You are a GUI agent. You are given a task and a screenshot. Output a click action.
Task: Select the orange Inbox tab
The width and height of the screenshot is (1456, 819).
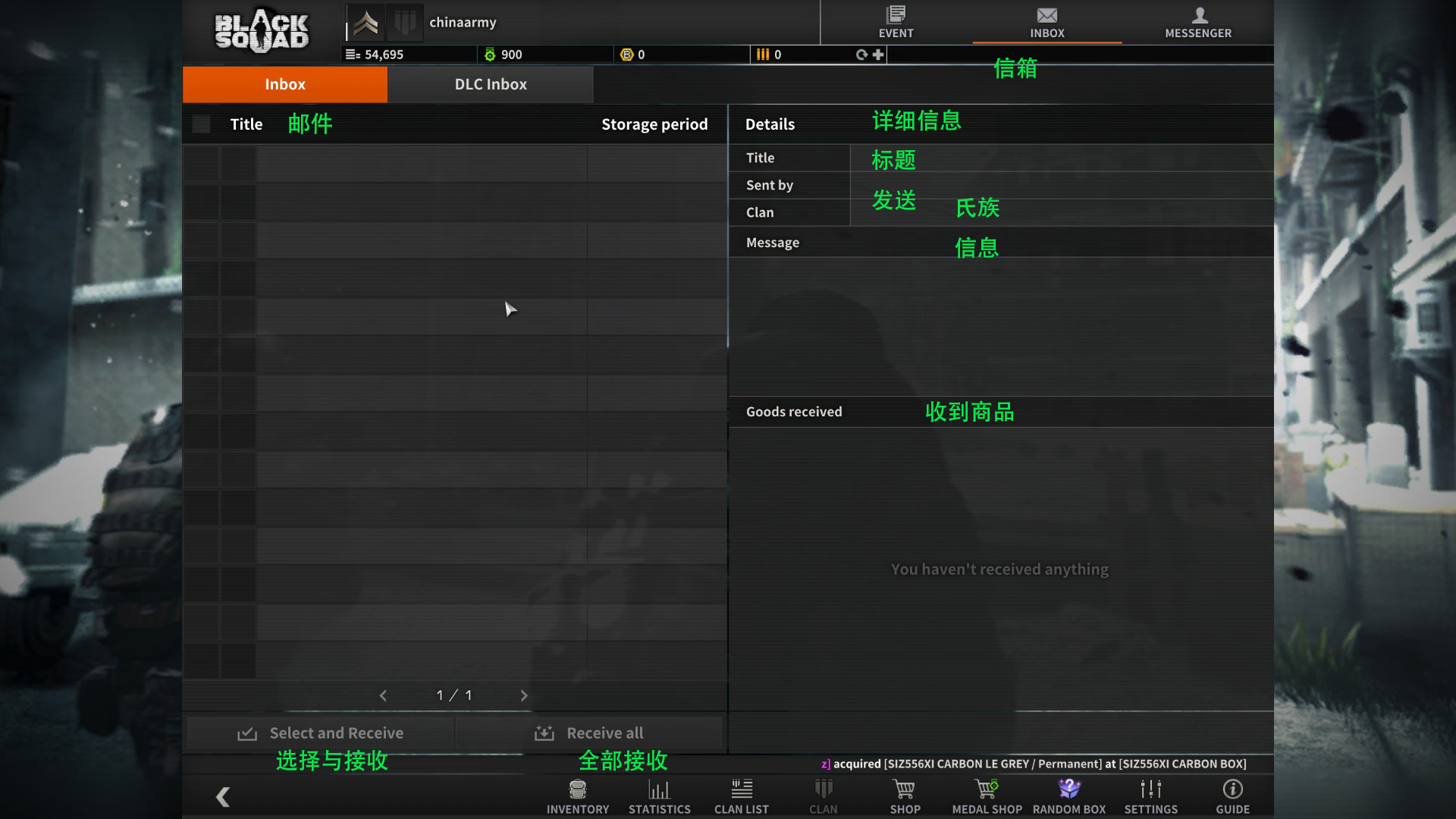(284, 84)
